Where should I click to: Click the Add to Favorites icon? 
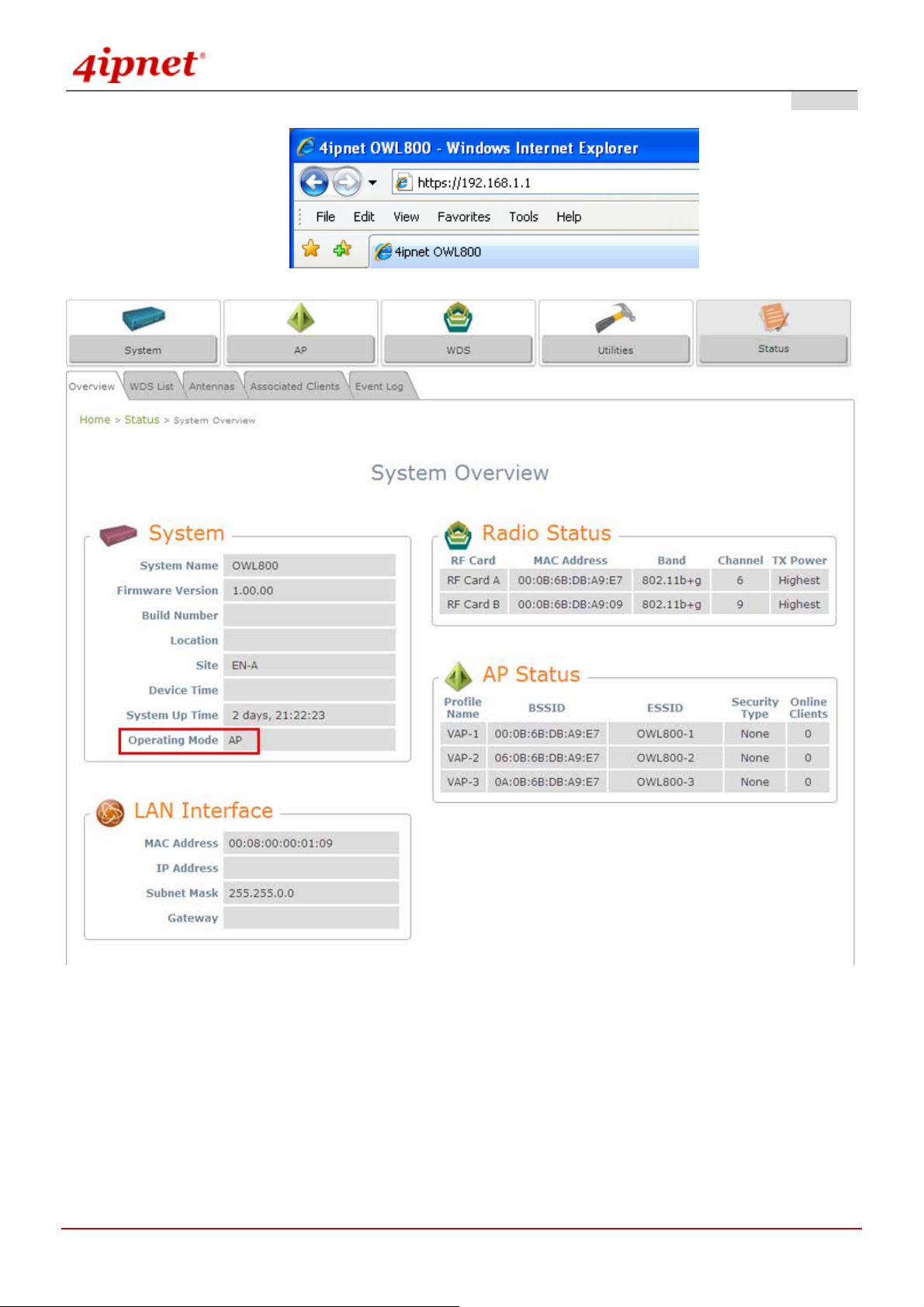[342, 248]
